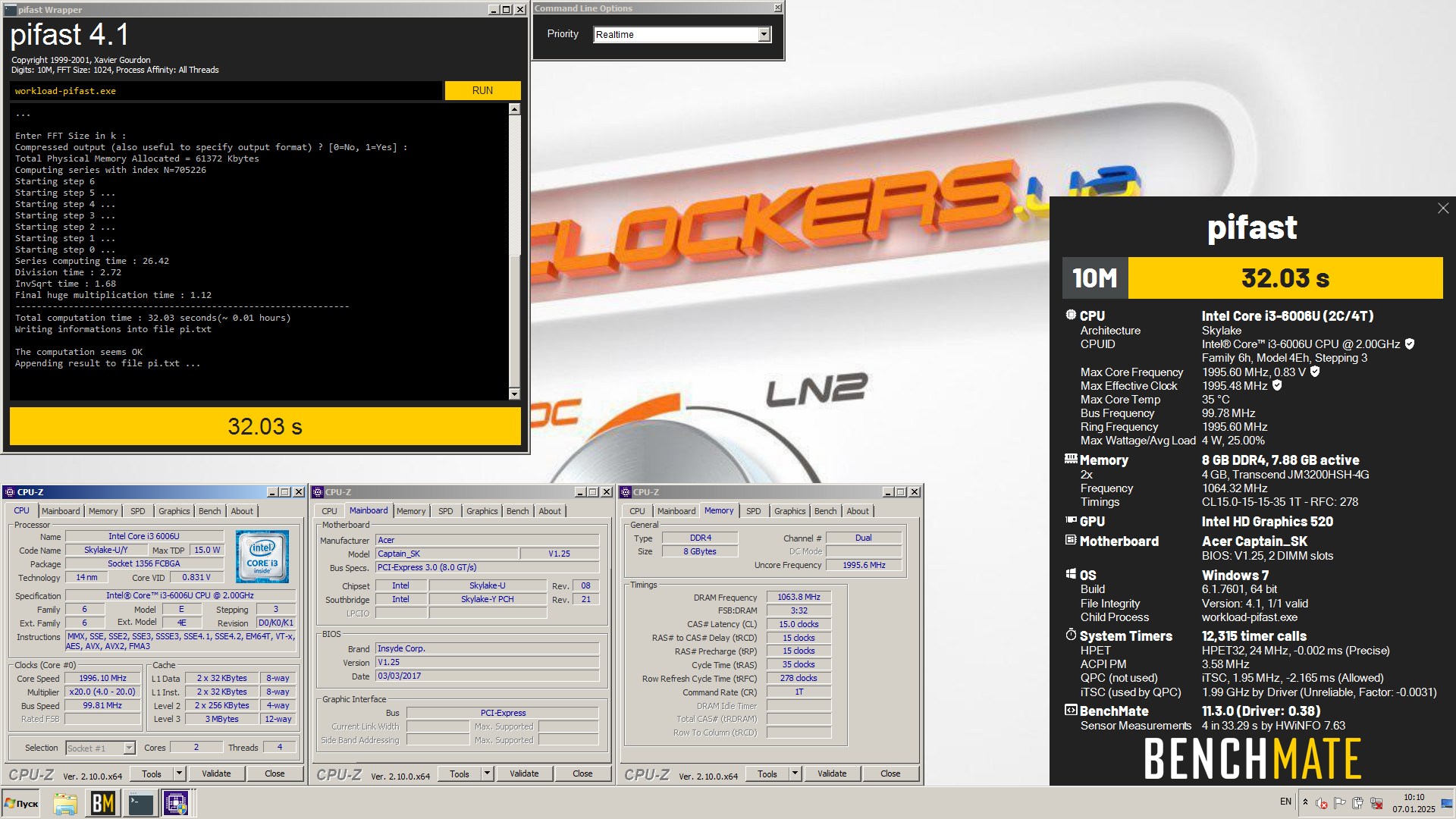Screen dimensions: 1456x819
Task: Click the 1996.10 MHz Core Speed value
Action: [102, 678]
